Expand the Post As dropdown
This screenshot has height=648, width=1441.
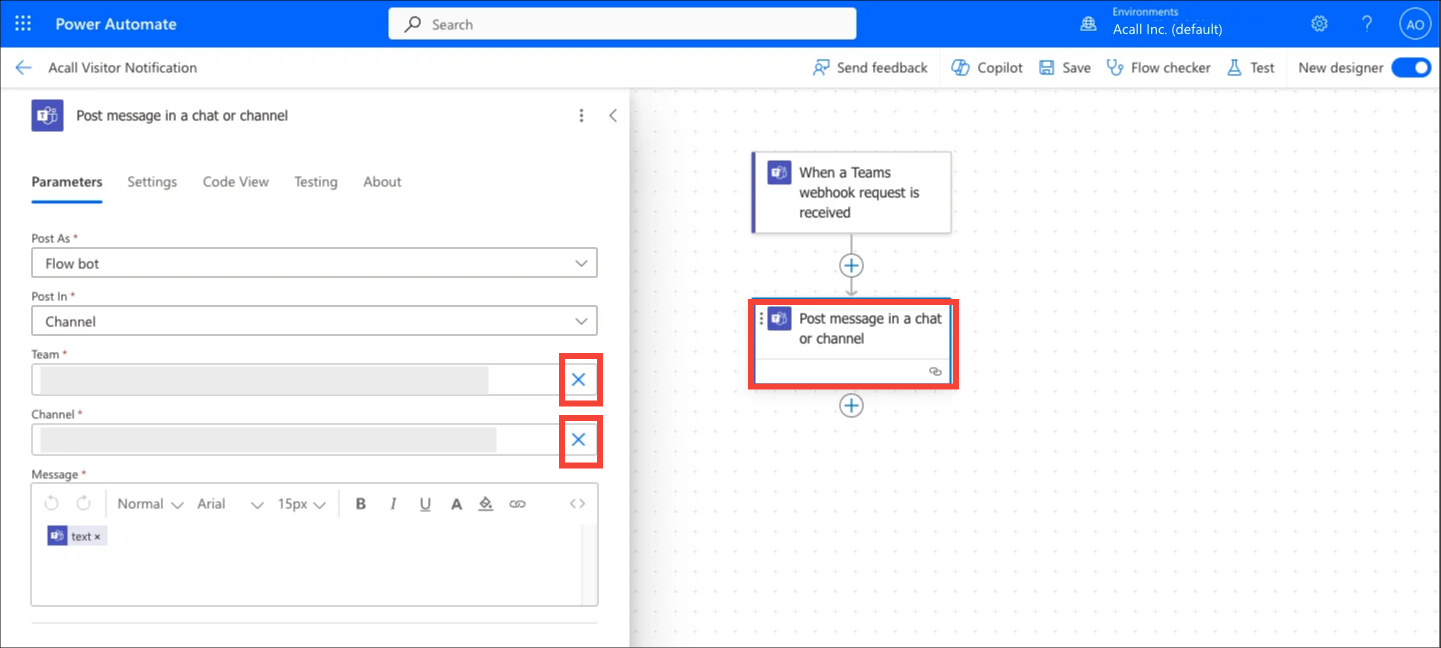(x=314, y=264)
